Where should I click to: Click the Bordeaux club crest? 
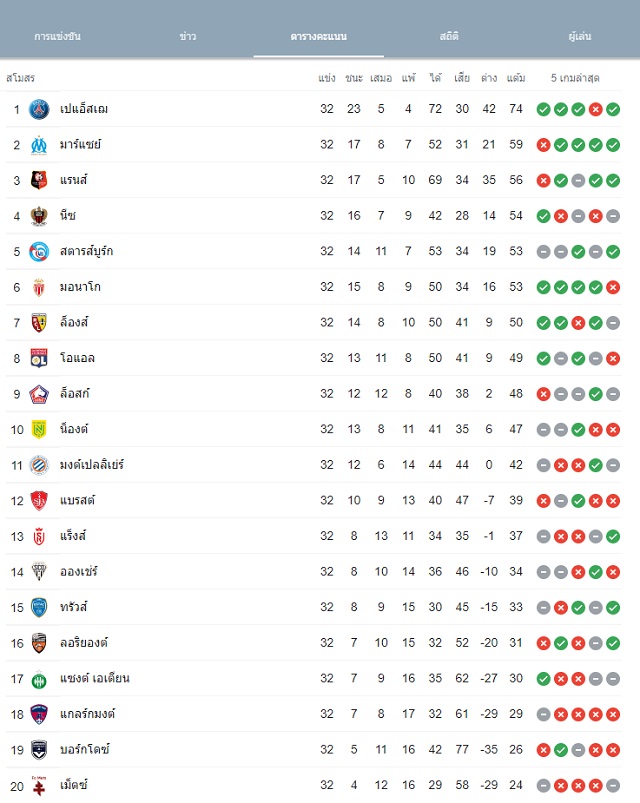[39, 750]
